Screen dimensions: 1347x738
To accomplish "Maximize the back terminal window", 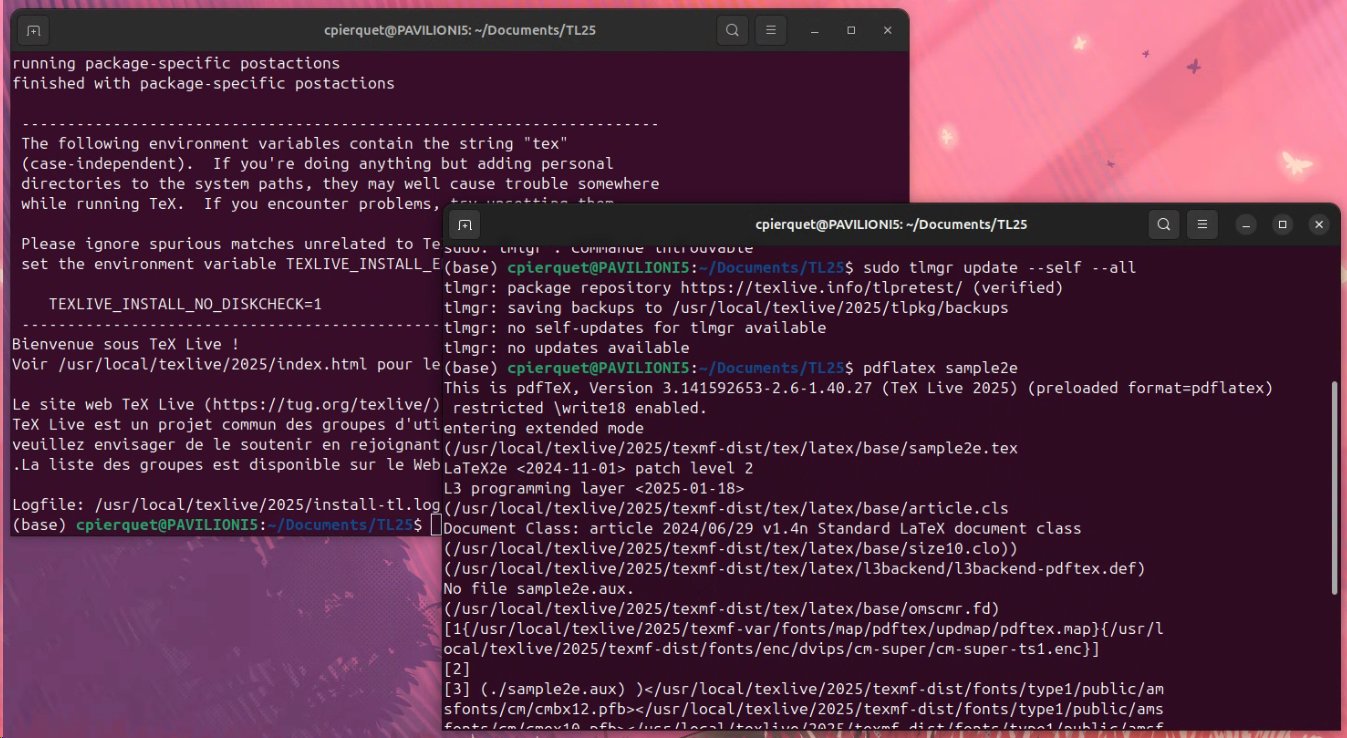I will 851,31.
